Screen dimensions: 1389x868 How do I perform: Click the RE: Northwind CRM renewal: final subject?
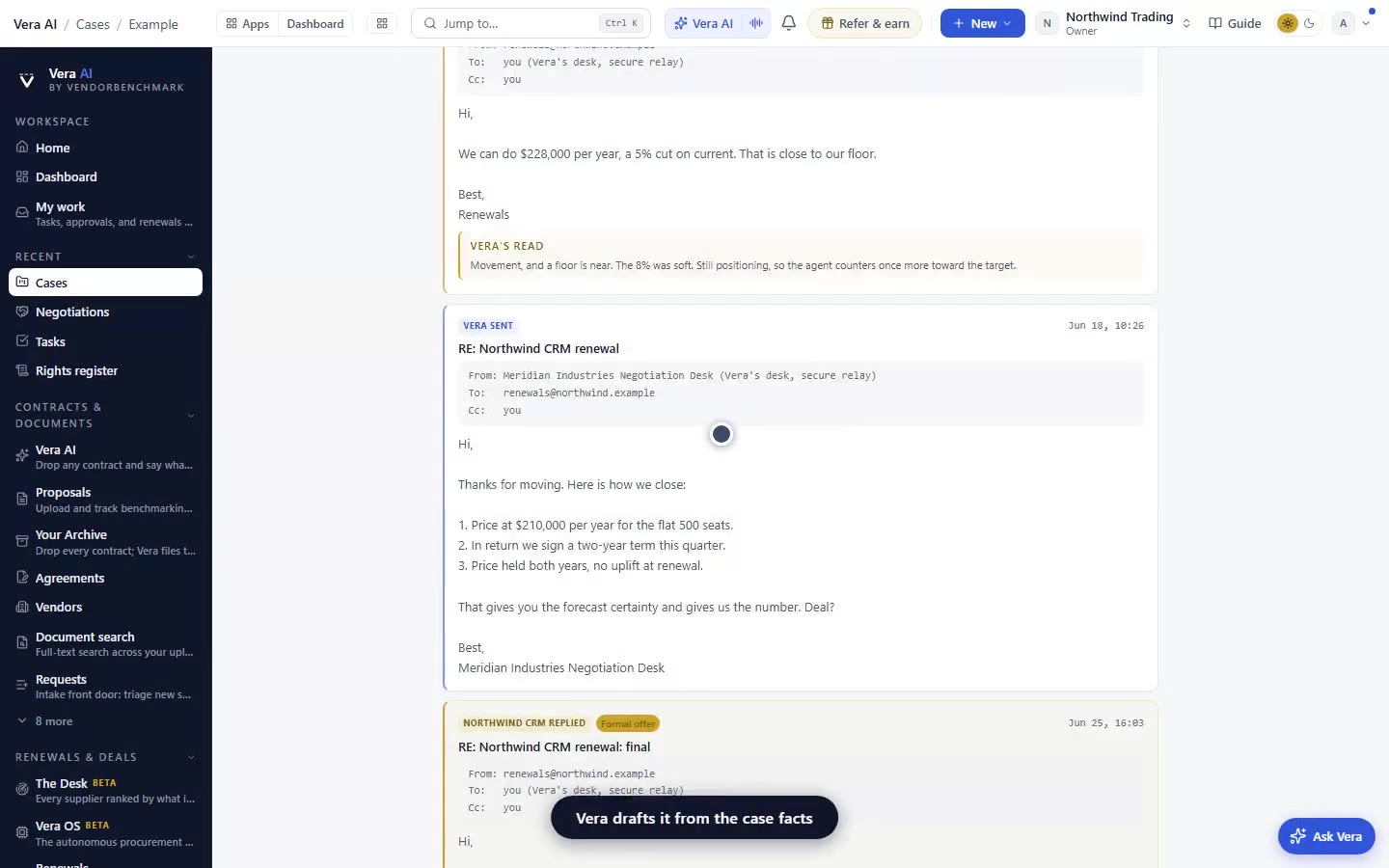click(555, 746)
